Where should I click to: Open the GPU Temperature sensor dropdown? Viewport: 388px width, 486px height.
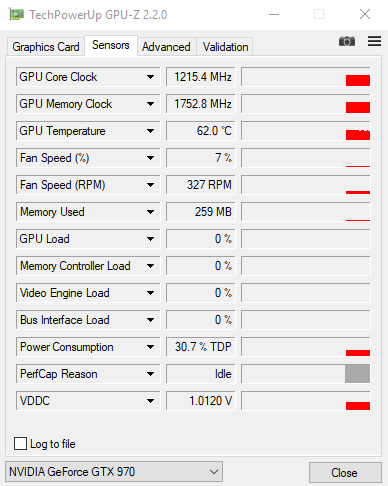point(150,131)
